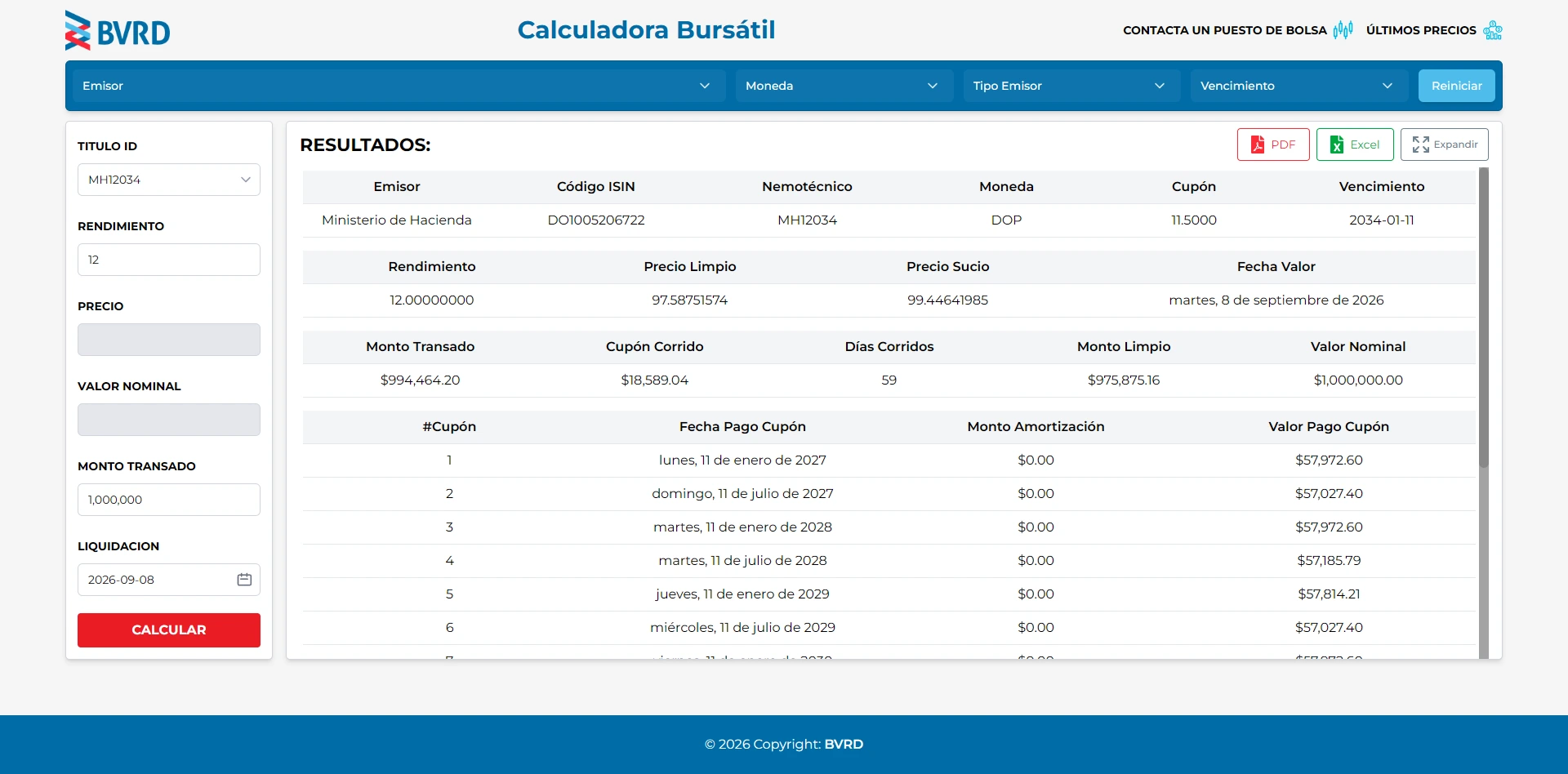Open the Titulo ID MH12034 dropdown
This screenshot has width=1568, height=774.
click(169, 180)
